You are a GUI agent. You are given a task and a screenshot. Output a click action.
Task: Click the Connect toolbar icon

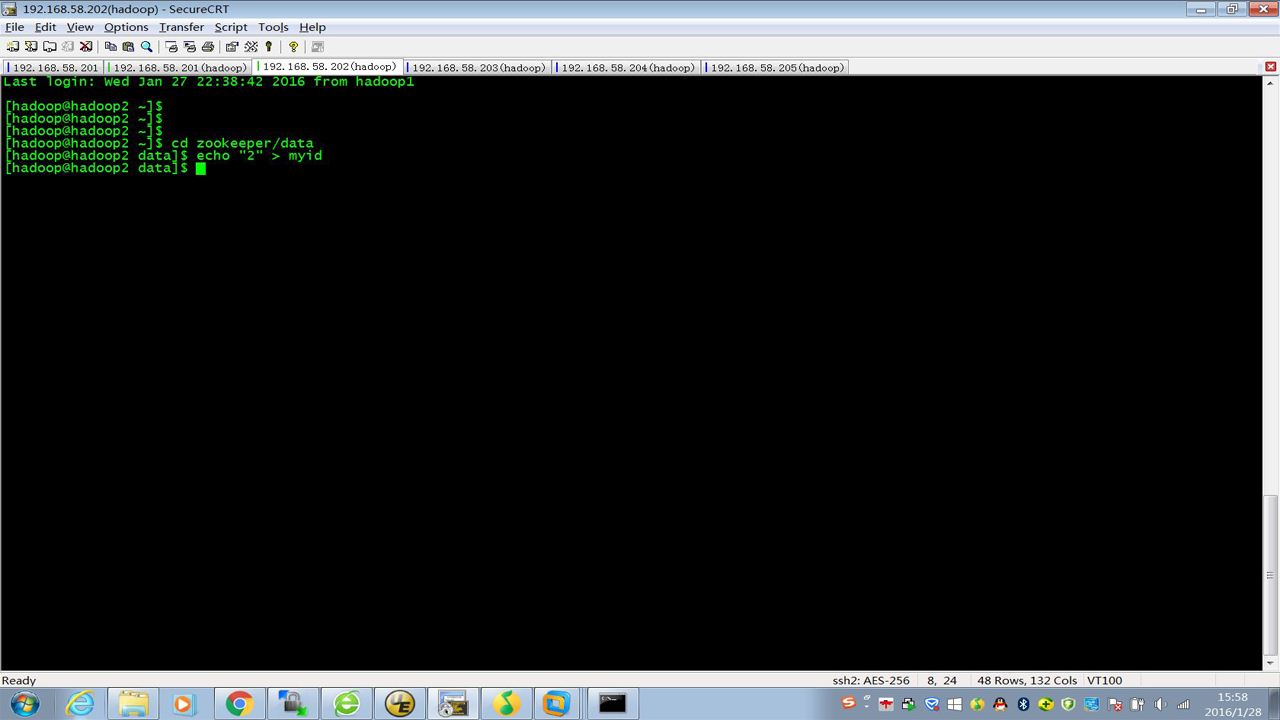coord(13,46)
